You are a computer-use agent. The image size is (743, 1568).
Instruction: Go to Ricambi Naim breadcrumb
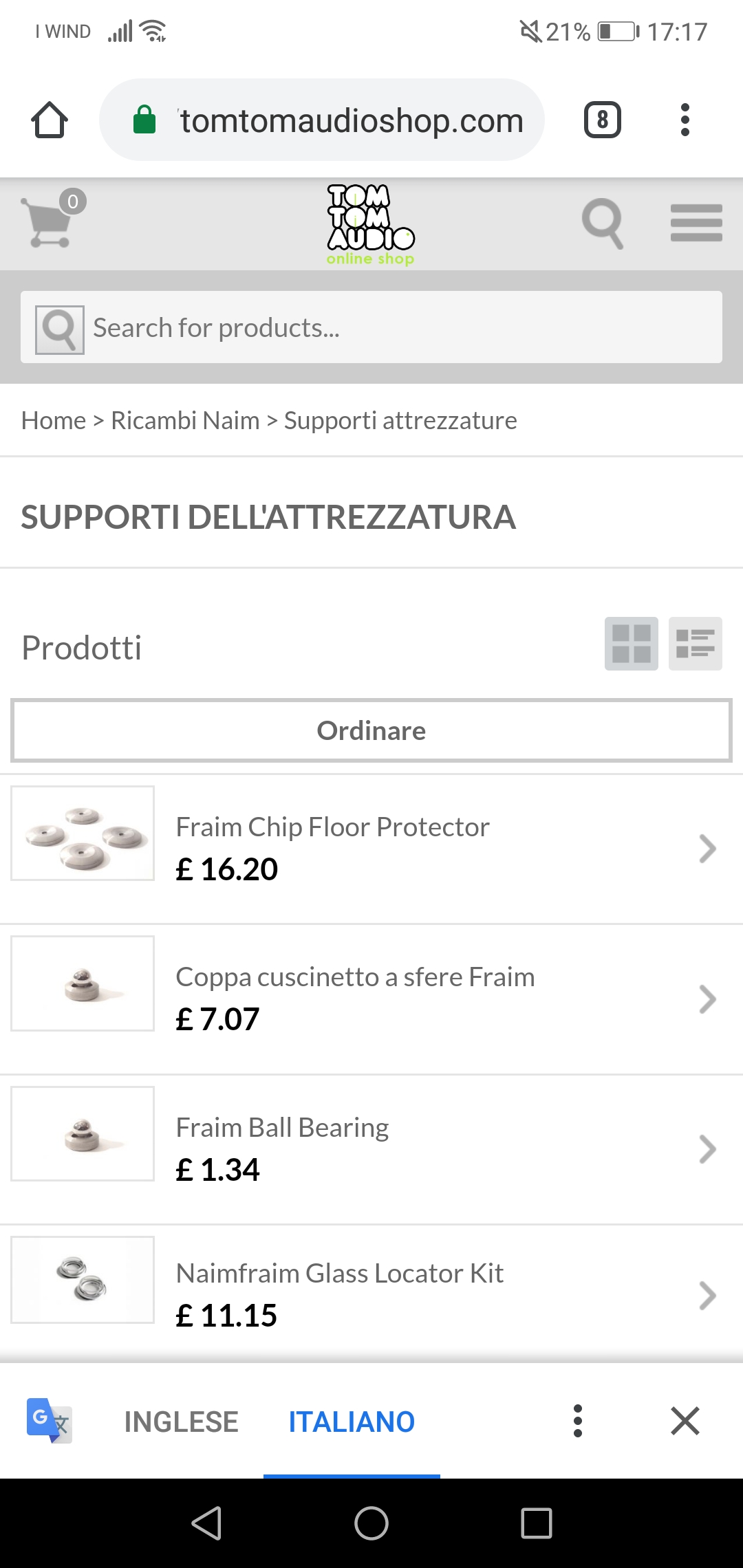coord(185,420)
